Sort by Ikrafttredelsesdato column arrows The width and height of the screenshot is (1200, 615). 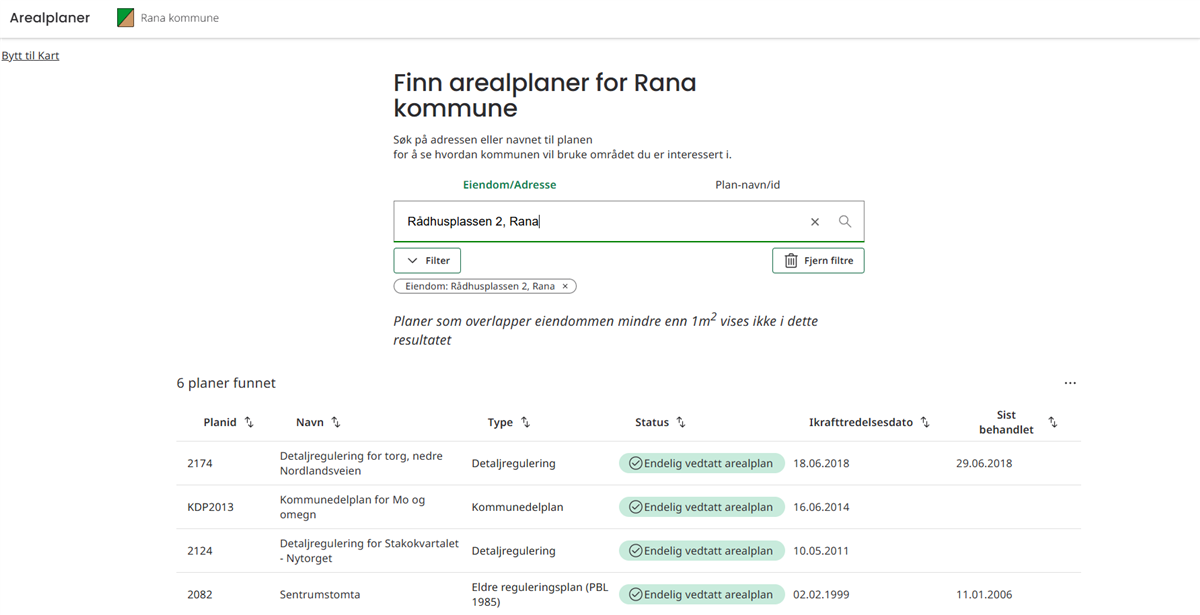[925, 423]
